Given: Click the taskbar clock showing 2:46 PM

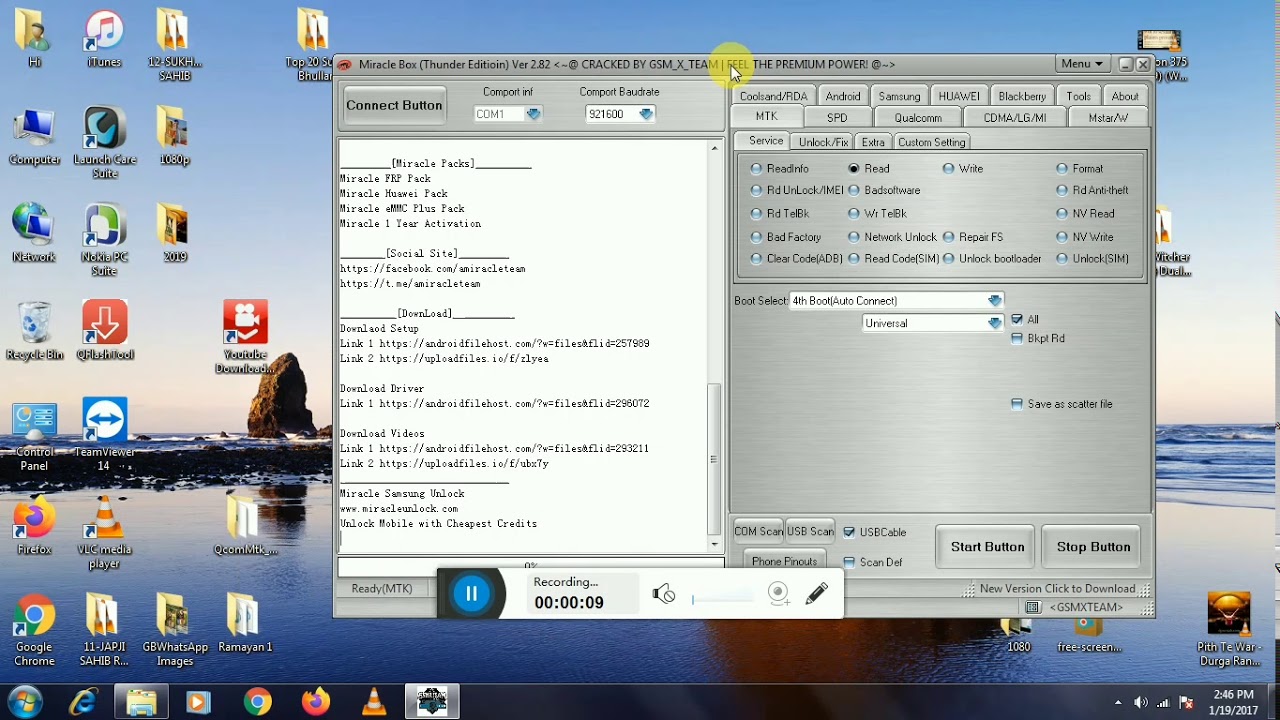Looking at the screenshot, I should pos(1232,702).
